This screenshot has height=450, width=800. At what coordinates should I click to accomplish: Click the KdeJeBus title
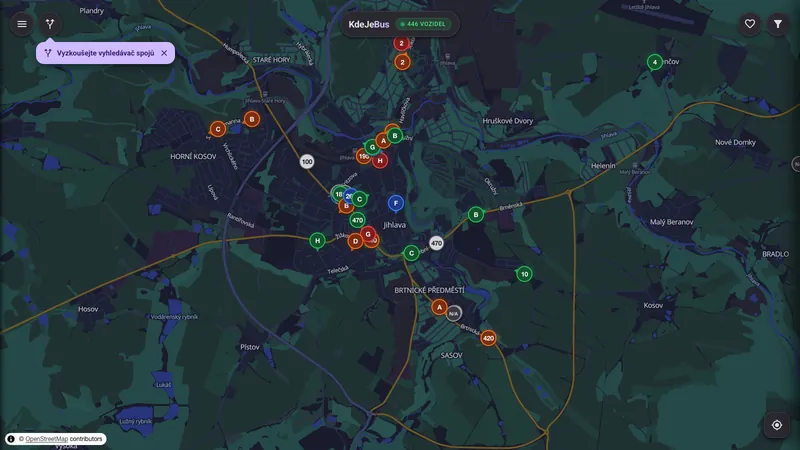369,24
